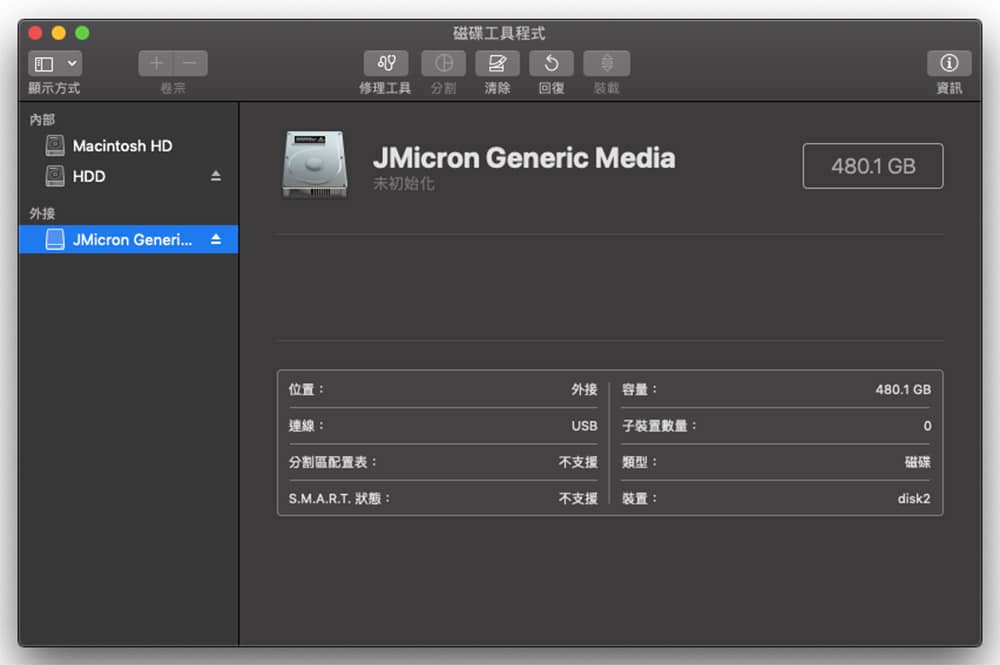
Task: Maximize window with the green button
Action: (82, 33)
